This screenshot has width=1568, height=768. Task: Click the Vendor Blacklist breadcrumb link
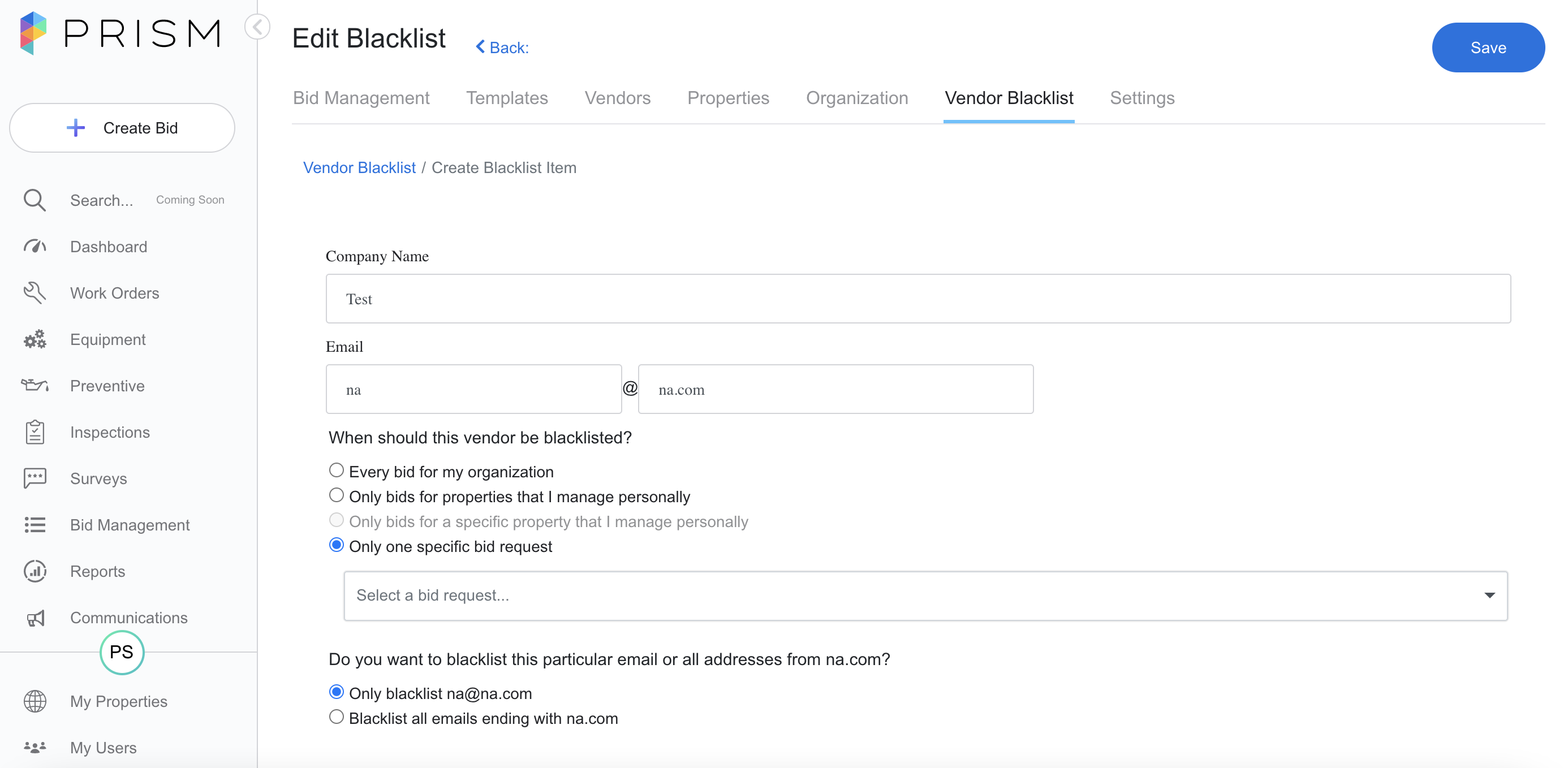[x=359, y=167]
